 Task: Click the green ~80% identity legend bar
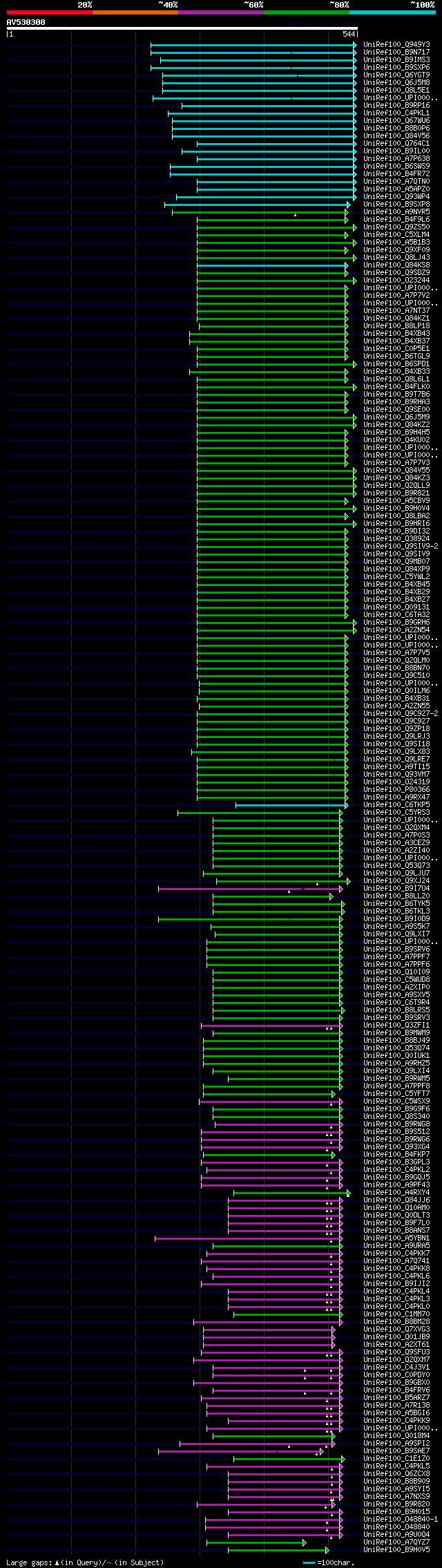pos(306,12)
